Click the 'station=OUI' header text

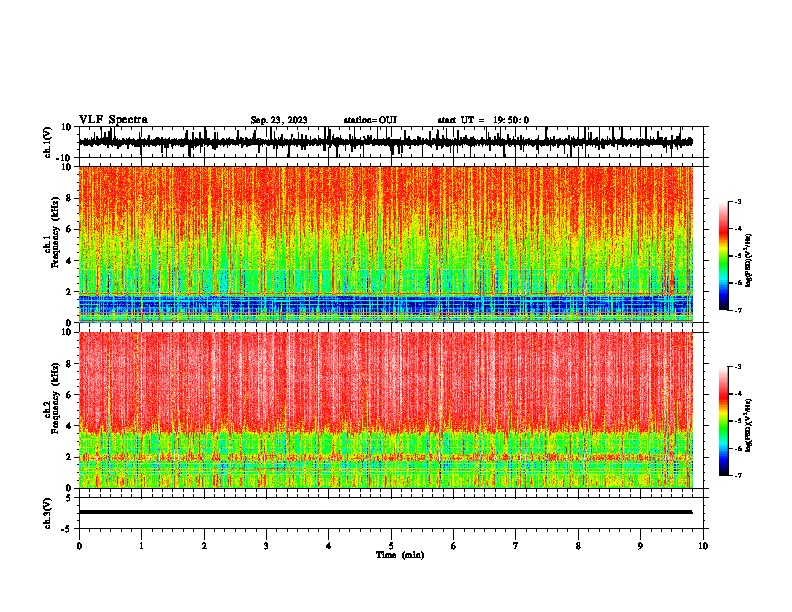370,120
